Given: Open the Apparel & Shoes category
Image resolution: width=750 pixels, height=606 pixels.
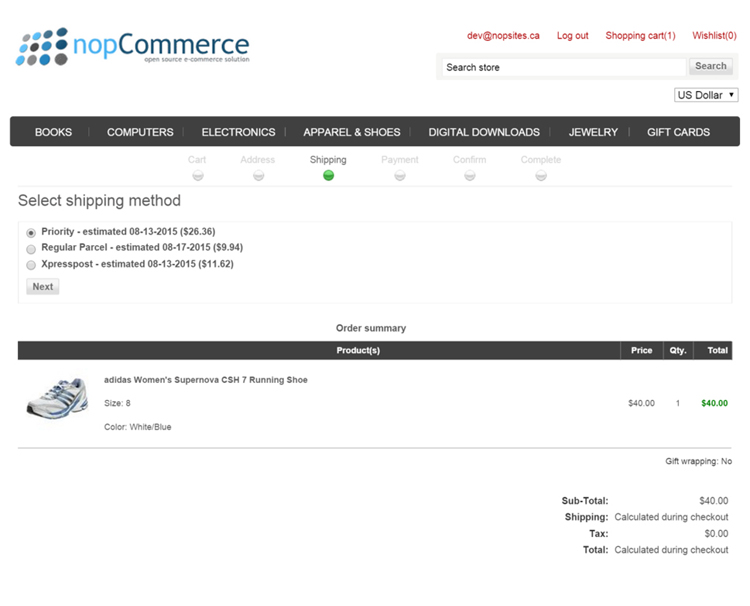Looking at the screenshot, I should point(352,132).
